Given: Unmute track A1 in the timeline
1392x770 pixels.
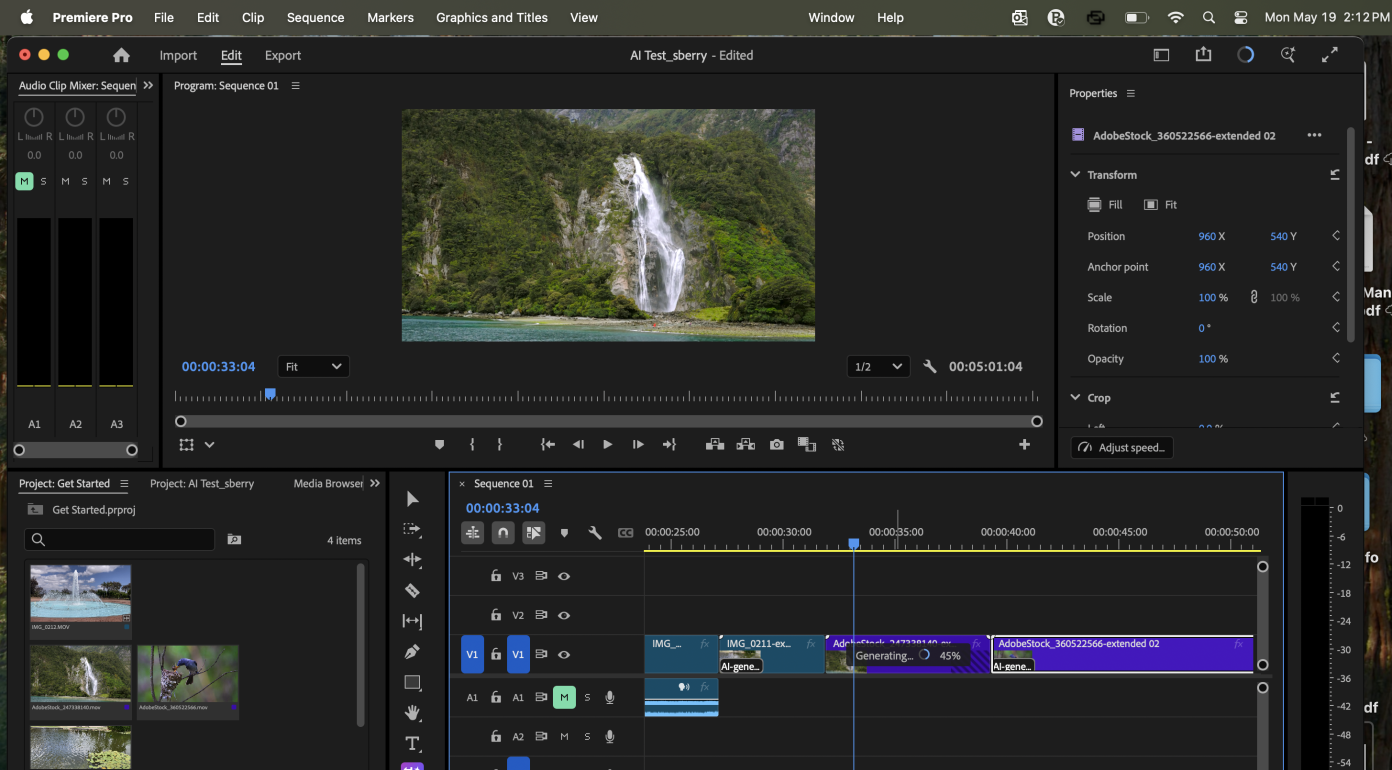Looking at the screenshot, I should click(564, 697).
